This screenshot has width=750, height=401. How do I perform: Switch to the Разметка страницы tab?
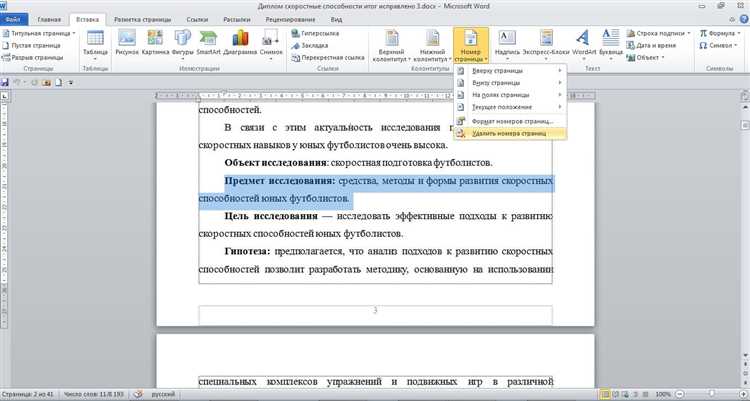[143, 20]
